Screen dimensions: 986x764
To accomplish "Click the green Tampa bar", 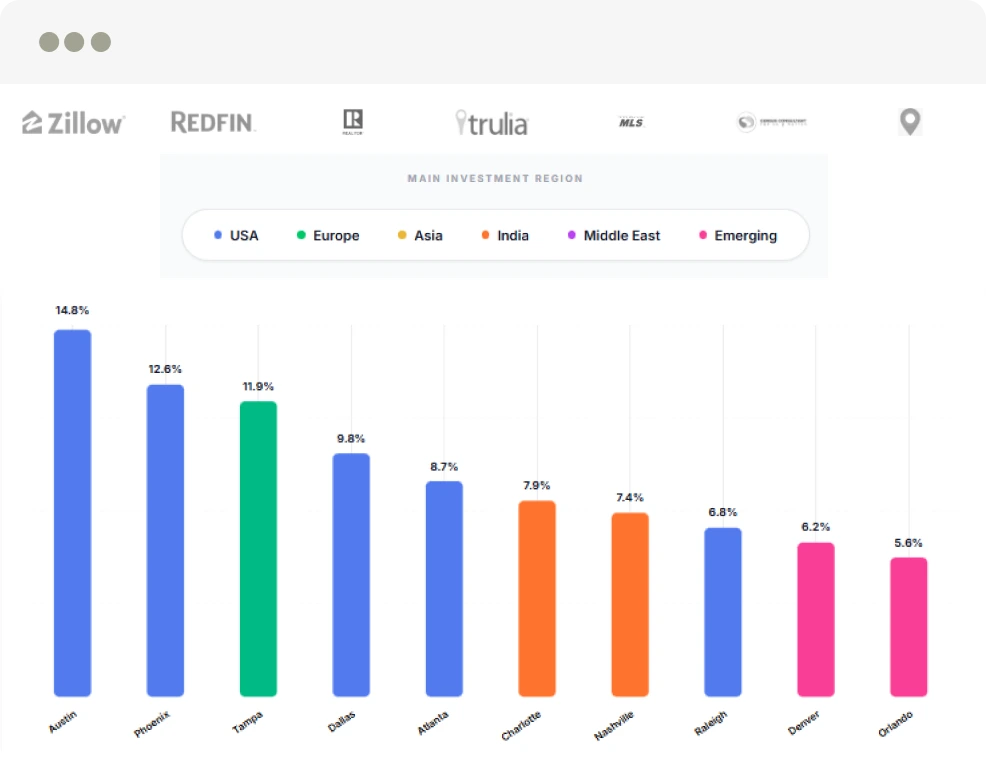I will [x=258, y=548].
